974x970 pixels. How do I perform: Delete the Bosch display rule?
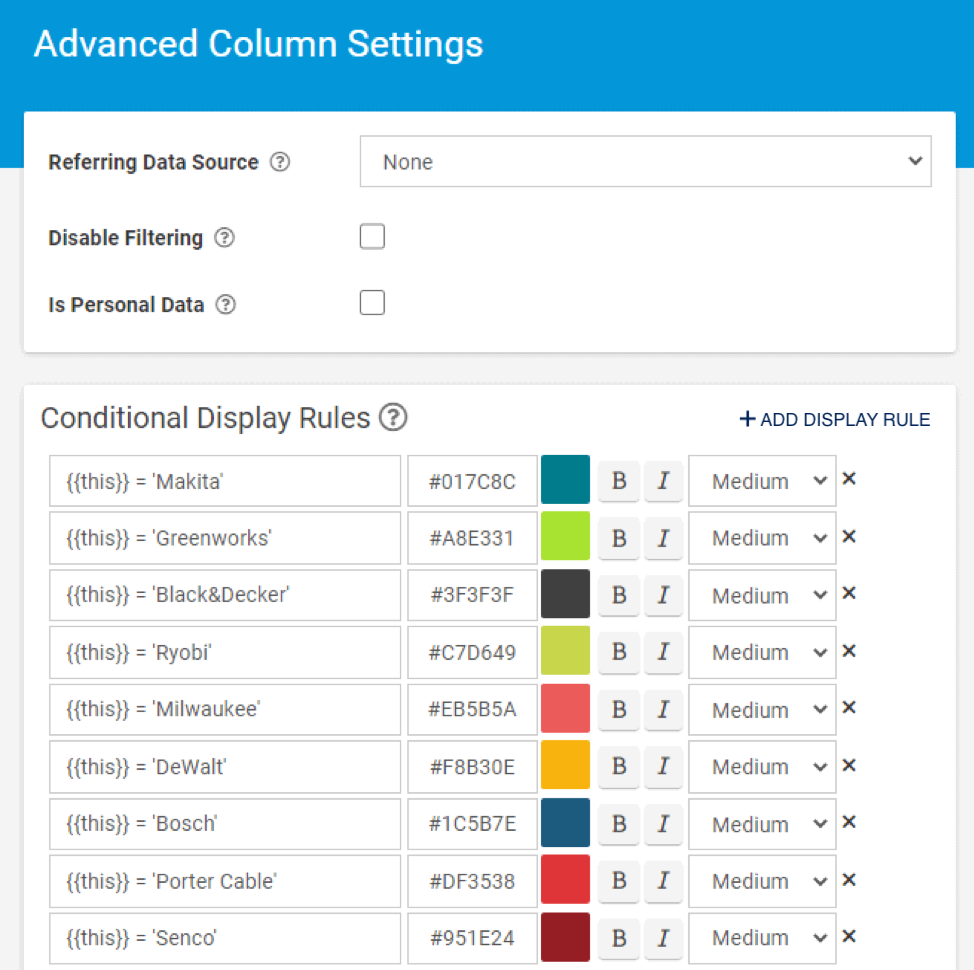tap(849, 822)
